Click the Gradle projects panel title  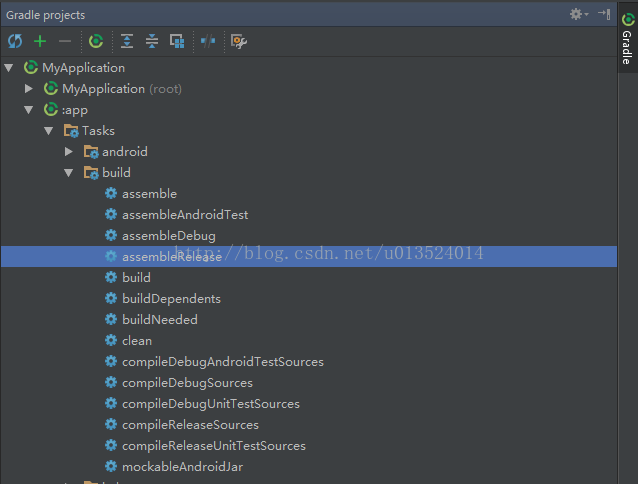[x=46, y=15]
